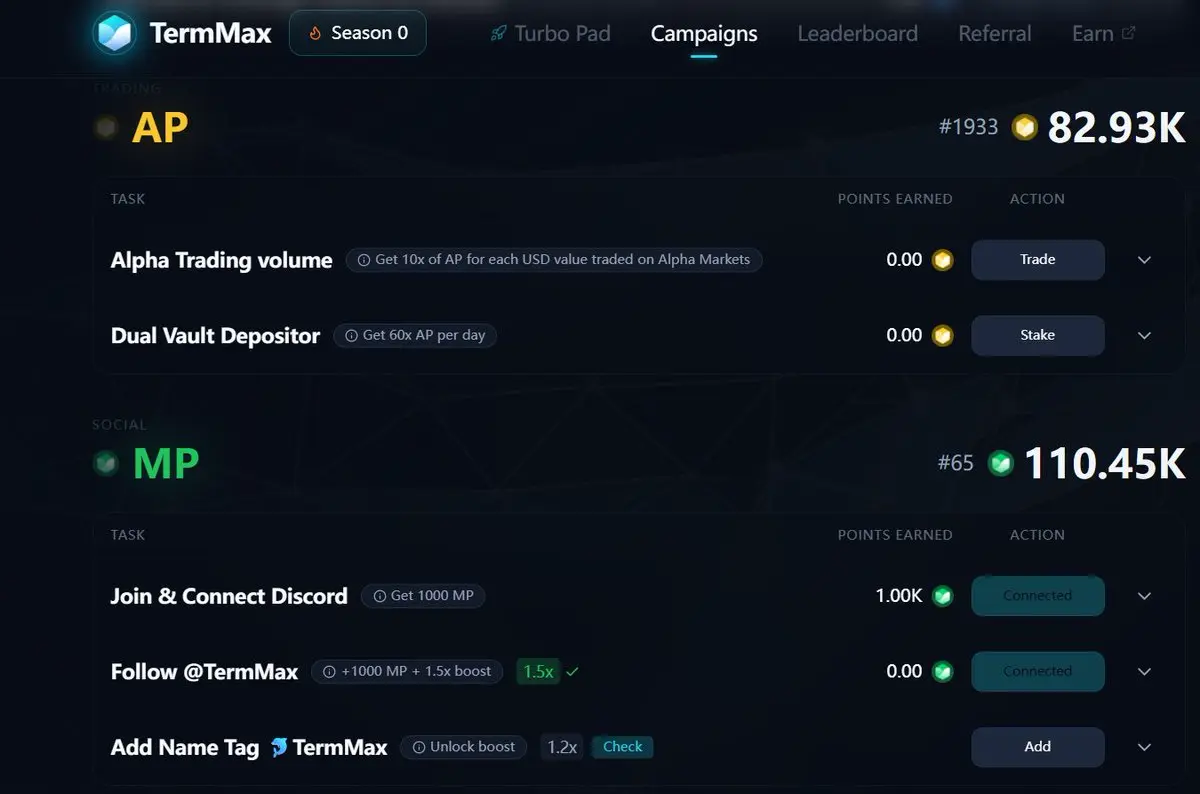Screen dimensions: 1200x794
Task: Click the Connected button in the Follow @TermMax row
Action: [1038, 672]
